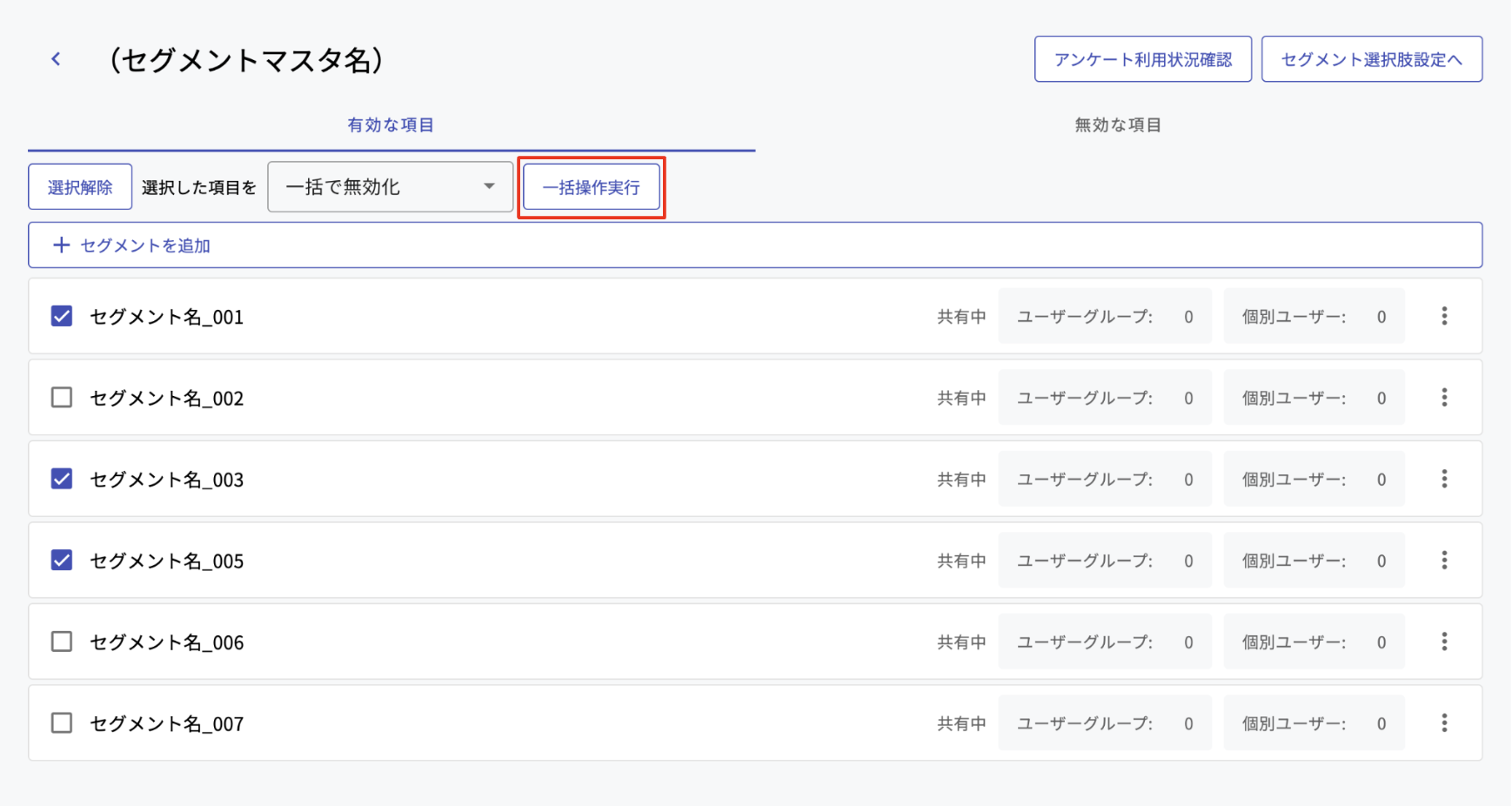Click the セグメント名_003 label
Screen dimensions: 1512x806
167,480
